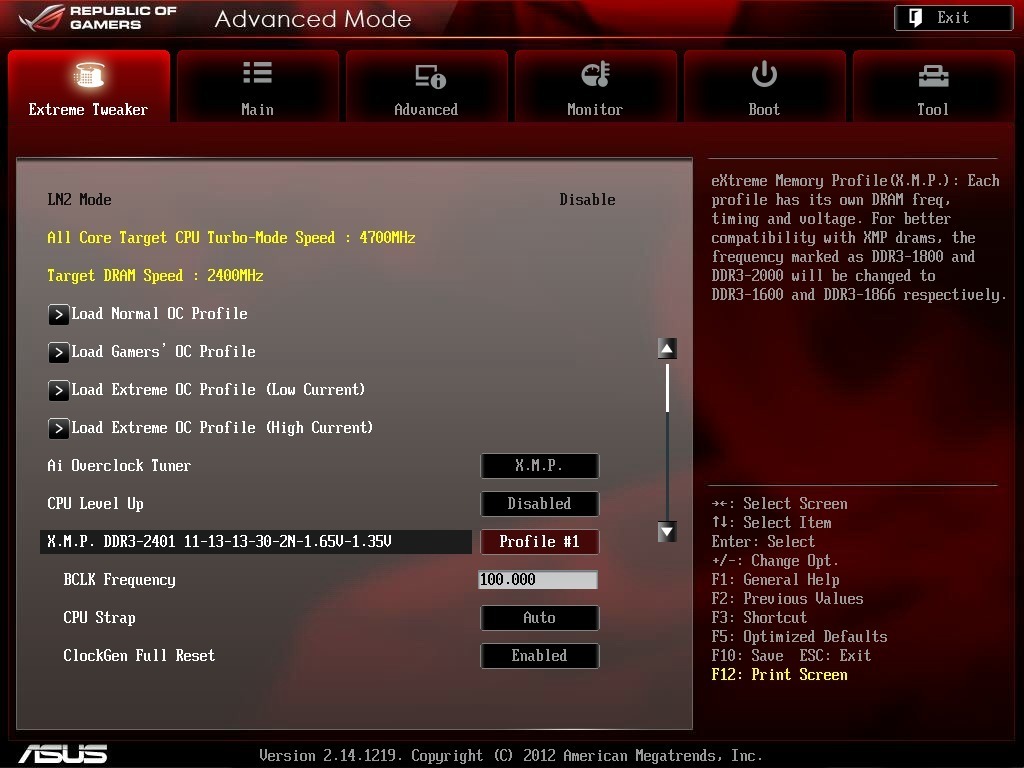Change the LN2 Mode Disable value
1024x768 pixels.
pos(587,200)
